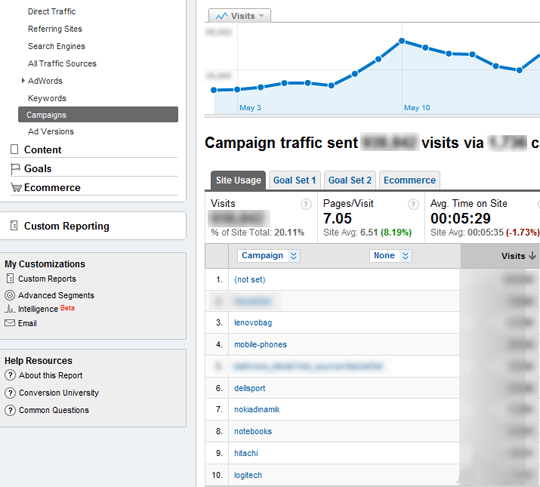
Task: Open Advanced Segments
Action: pyautogui.click(x=56, y=295)
